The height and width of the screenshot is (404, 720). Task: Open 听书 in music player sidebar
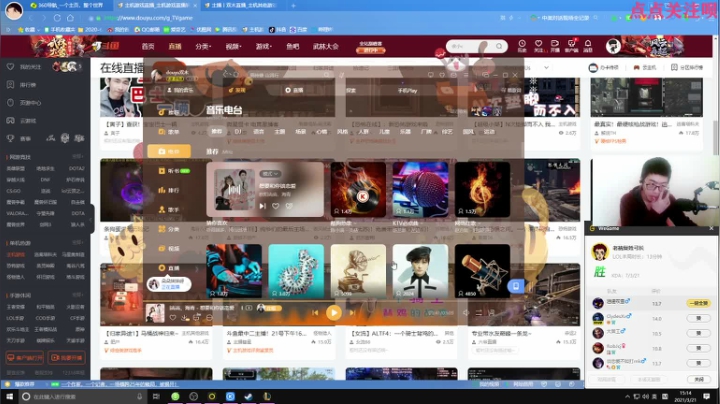(x=174, y=171)
